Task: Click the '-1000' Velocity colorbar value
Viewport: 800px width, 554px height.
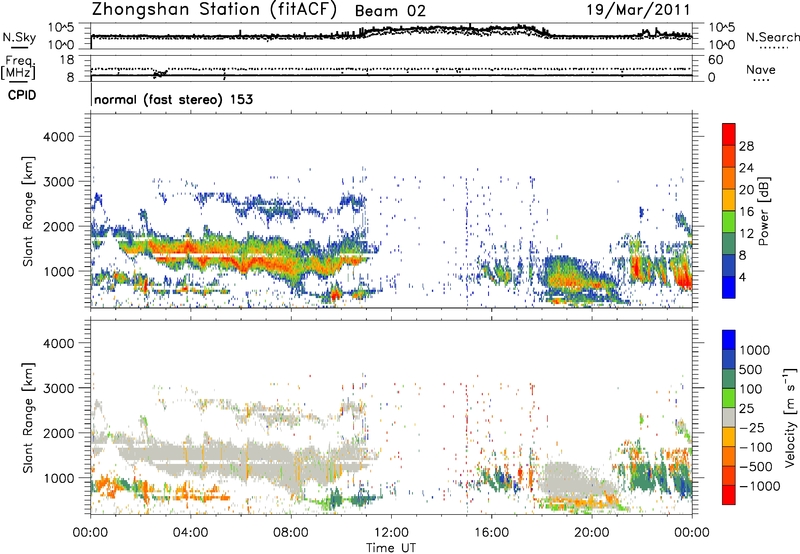Action: coord(760,486)
